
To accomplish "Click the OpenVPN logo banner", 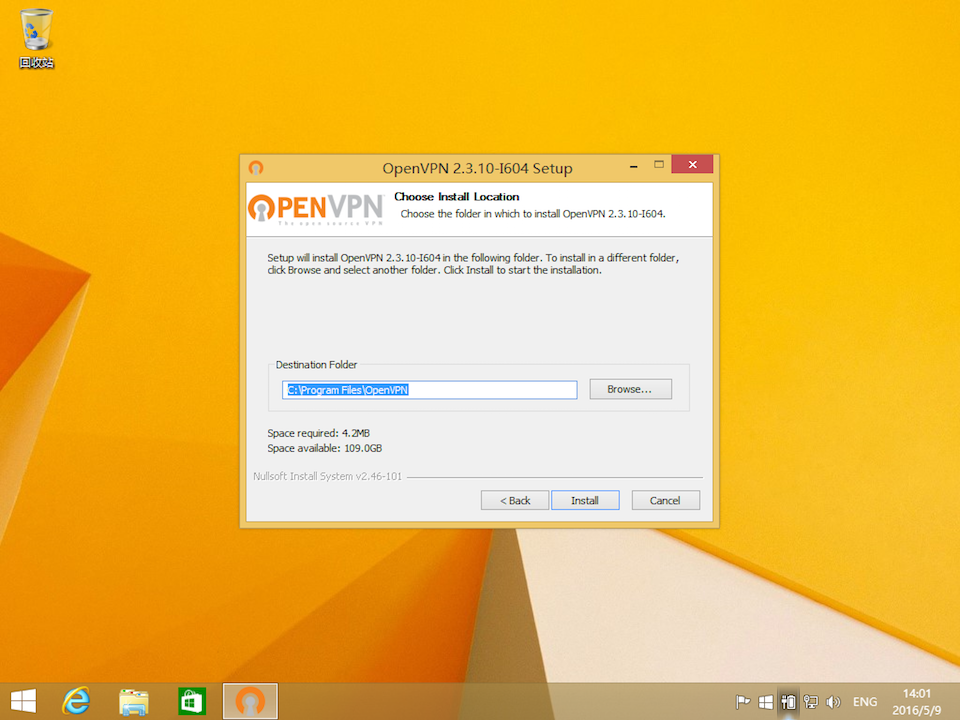I will click(316, 209).
